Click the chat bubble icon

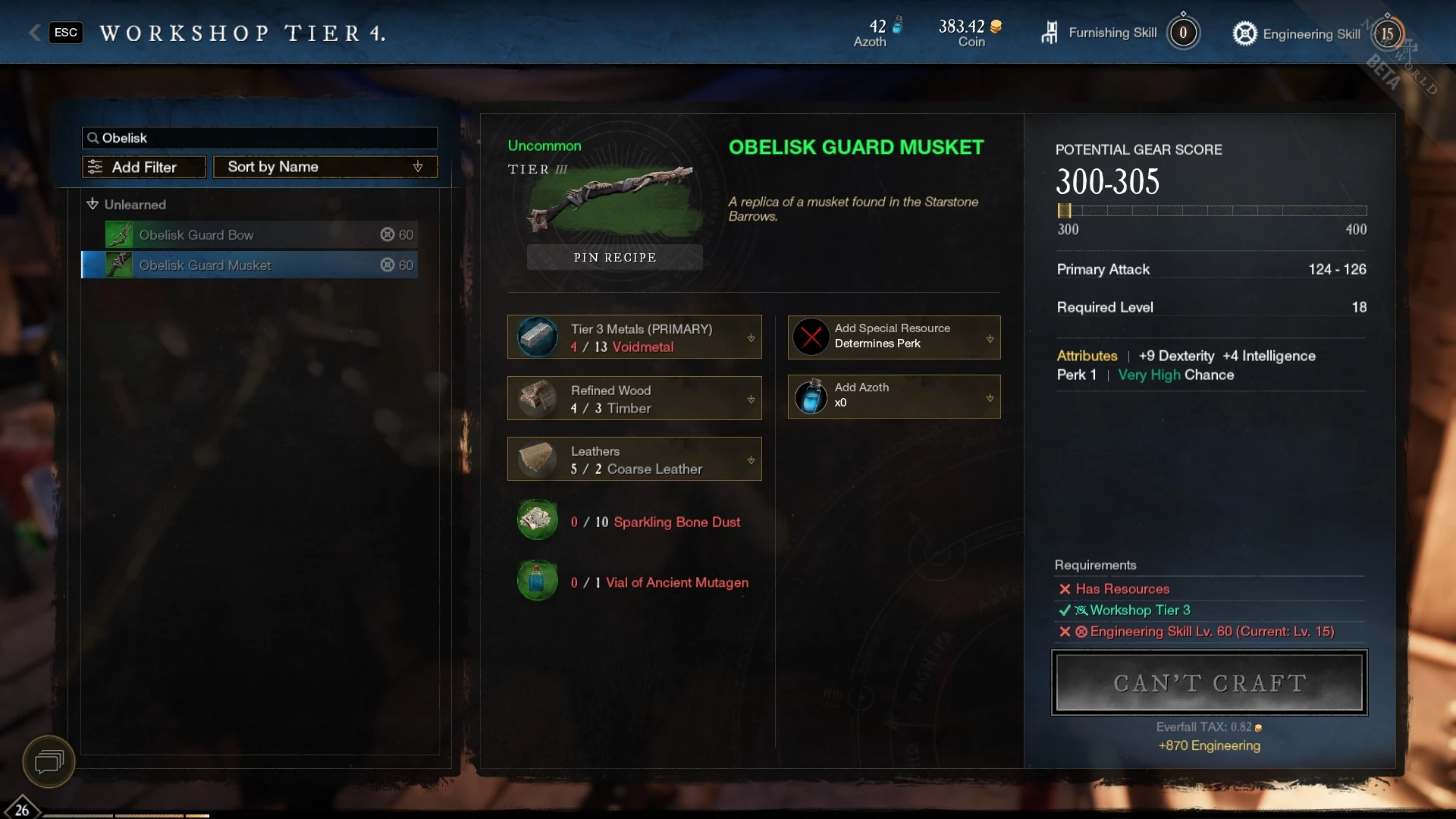coord(49,761)
